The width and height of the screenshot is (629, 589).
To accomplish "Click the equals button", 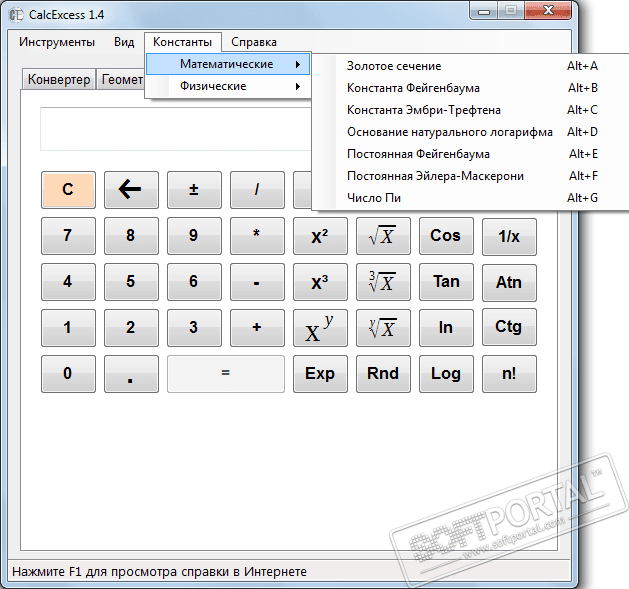I will (x=226, y=374).
